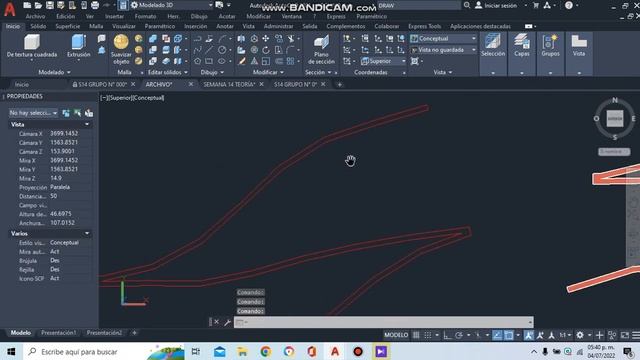Add a new layout with plus button
Screen dimensions: 640x360
coord(134,333)
